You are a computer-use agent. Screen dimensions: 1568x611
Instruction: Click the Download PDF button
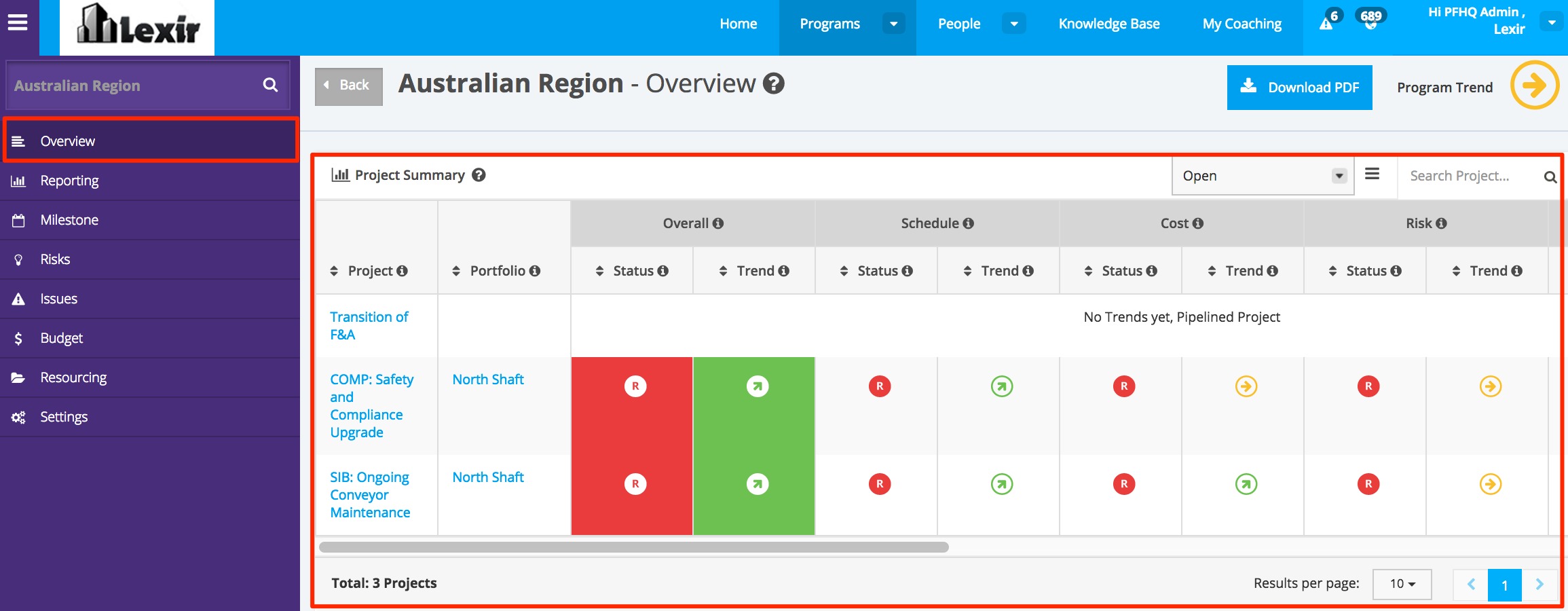click(x=1300, y=88)
